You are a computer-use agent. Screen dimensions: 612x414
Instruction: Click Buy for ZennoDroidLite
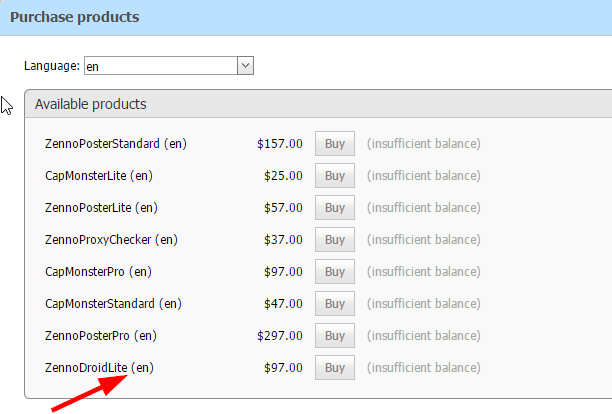click(x=334, y=368)
